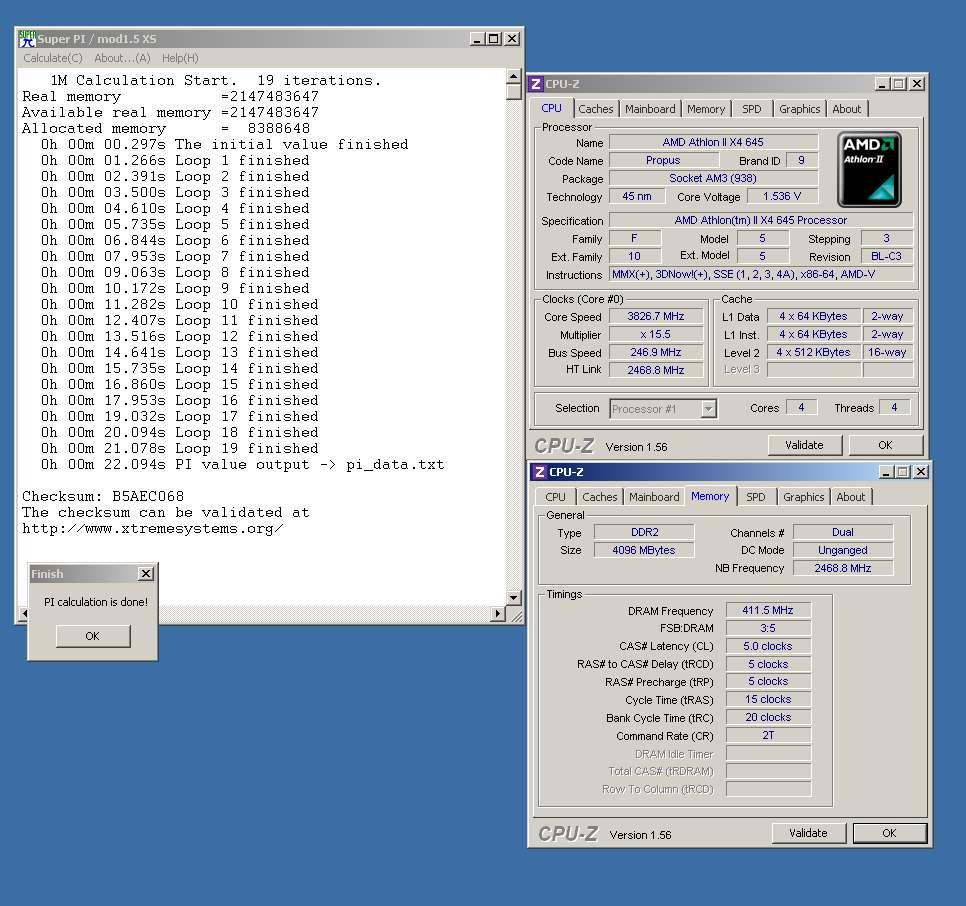Click the CPU-Z Z logo in upper window title
Screen dimensions: 966x906
click(x=536, y=84)
